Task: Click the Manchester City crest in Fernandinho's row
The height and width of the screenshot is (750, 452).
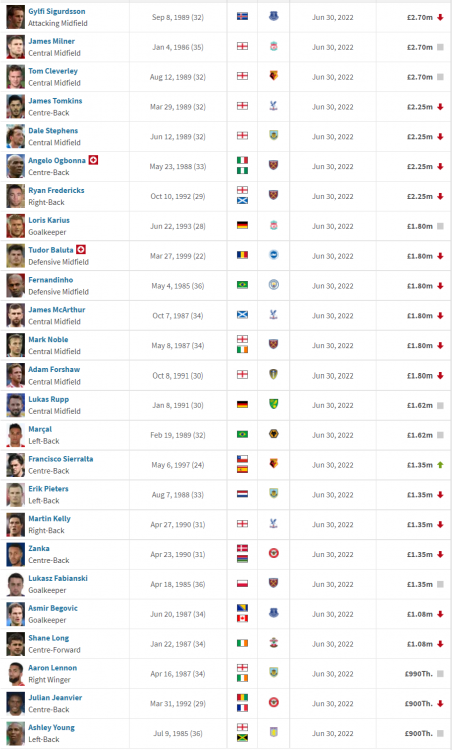Action: pyautogui.click(x=274, y=286)
